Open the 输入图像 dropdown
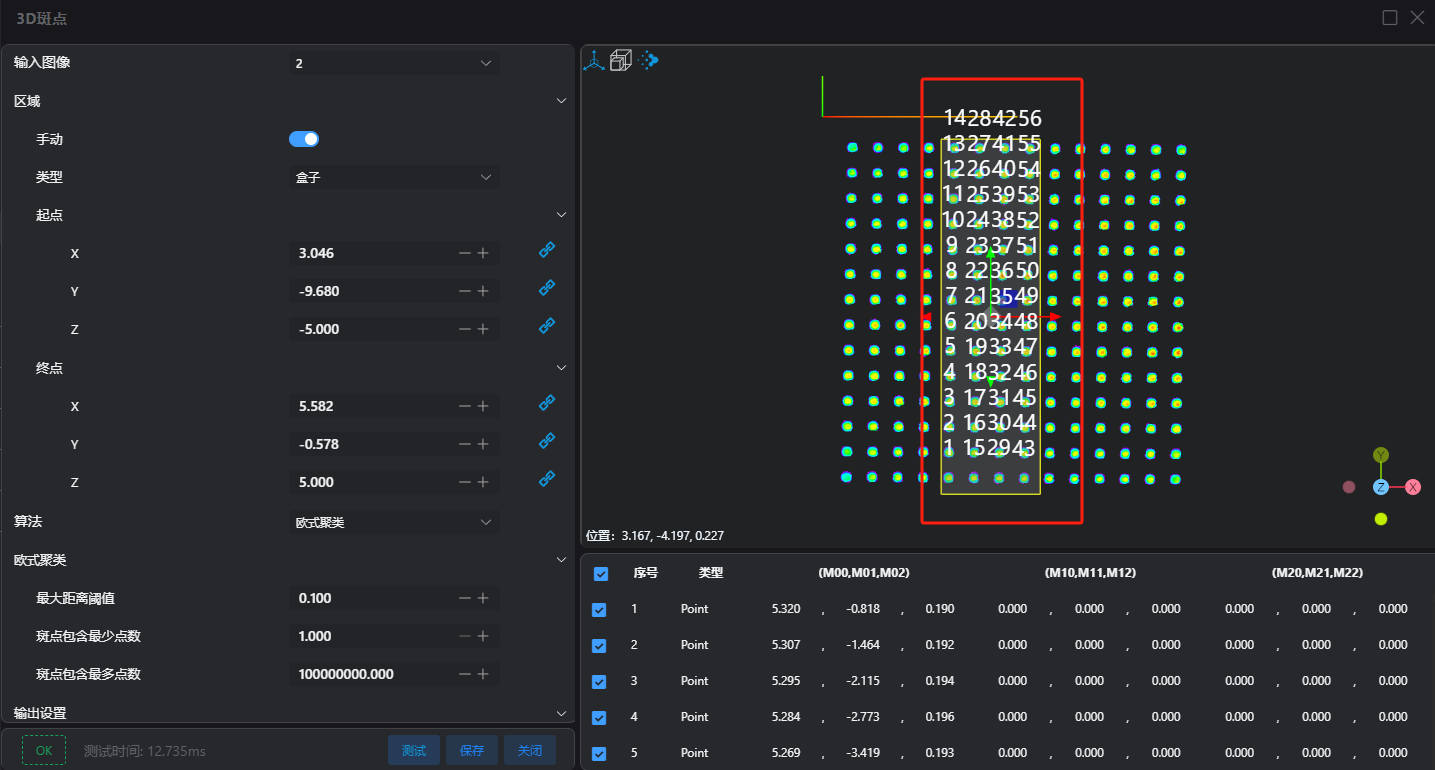This screenshot has width=1435, height=770. 394,63
